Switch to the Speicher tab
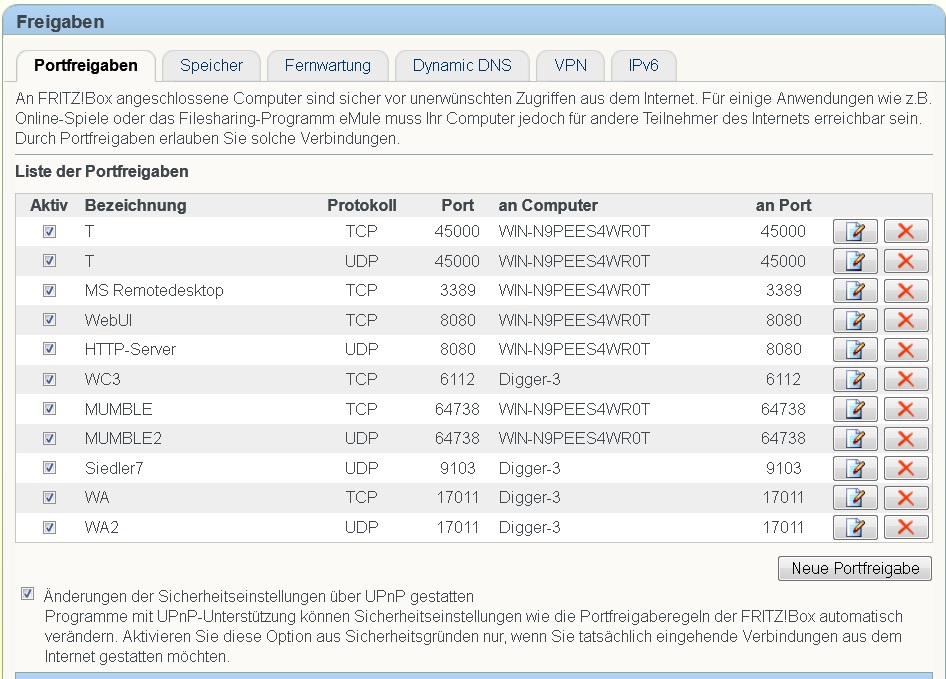This screenshot has width=946, height=679. click(211, 65)
